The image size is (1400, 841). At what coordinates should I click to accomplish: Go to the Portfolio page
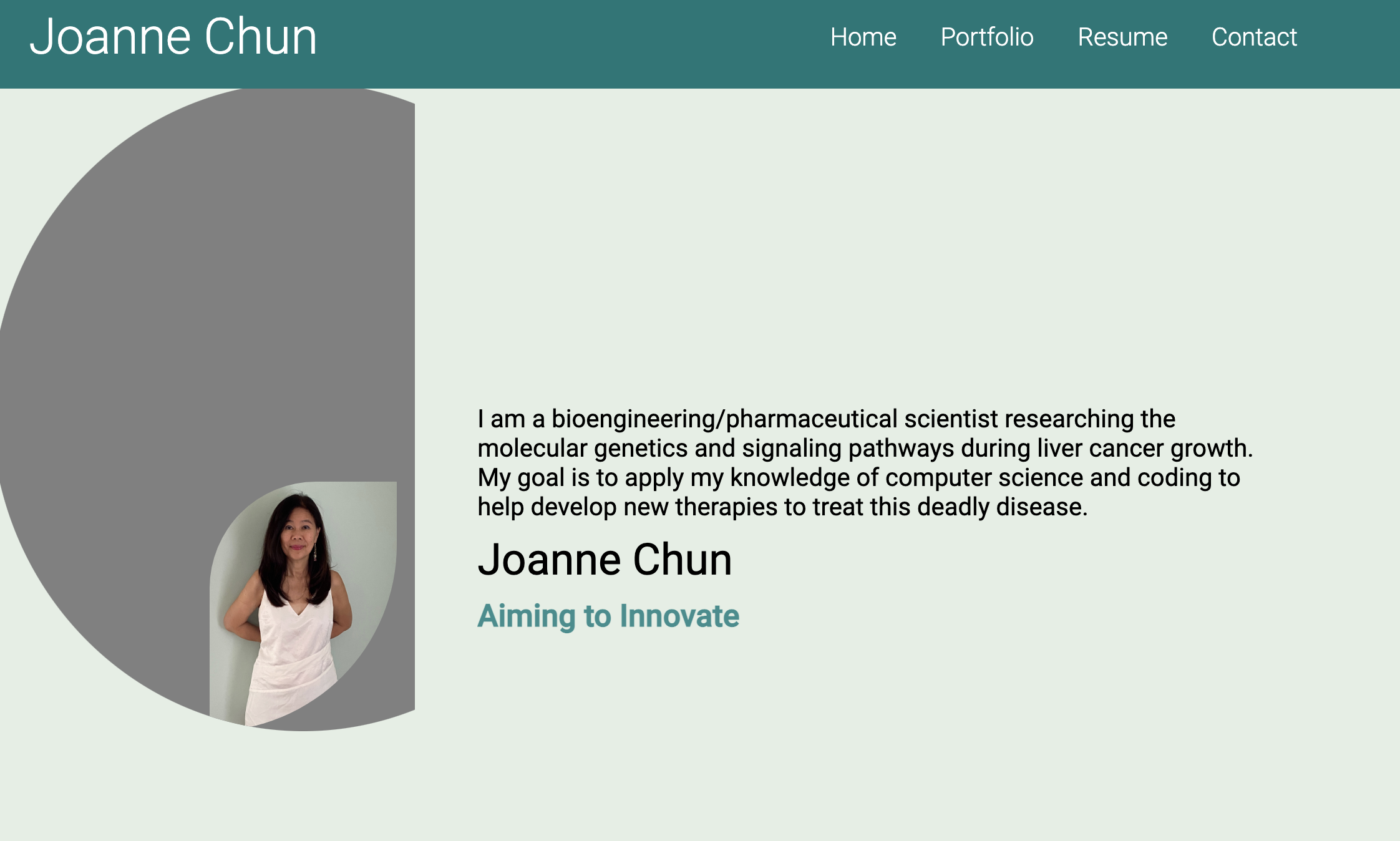tap(986, 37)
